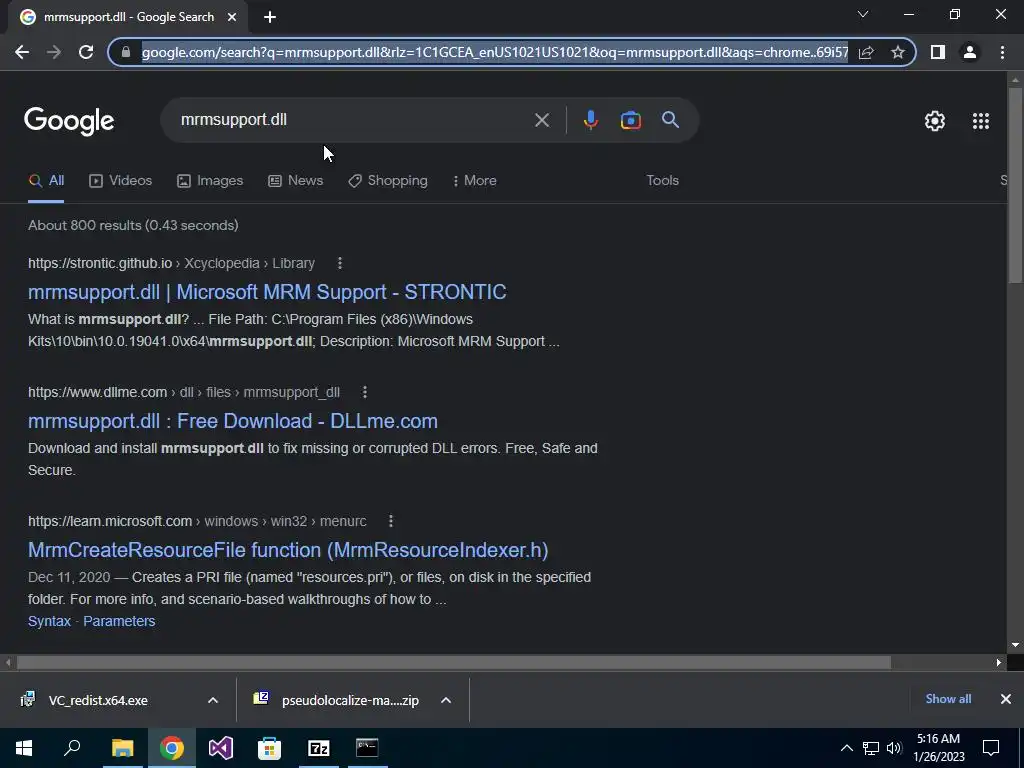Image resolution: width=1024 pixels, height=768 pixels.
Task: Click the forward navigation arrow
Action: point(54,52)
